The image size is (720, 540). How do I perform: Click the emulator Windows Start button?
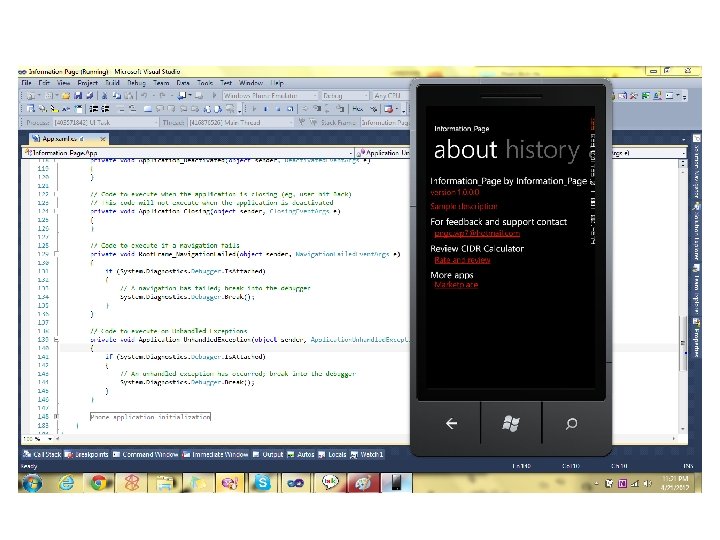click(511, 423)
